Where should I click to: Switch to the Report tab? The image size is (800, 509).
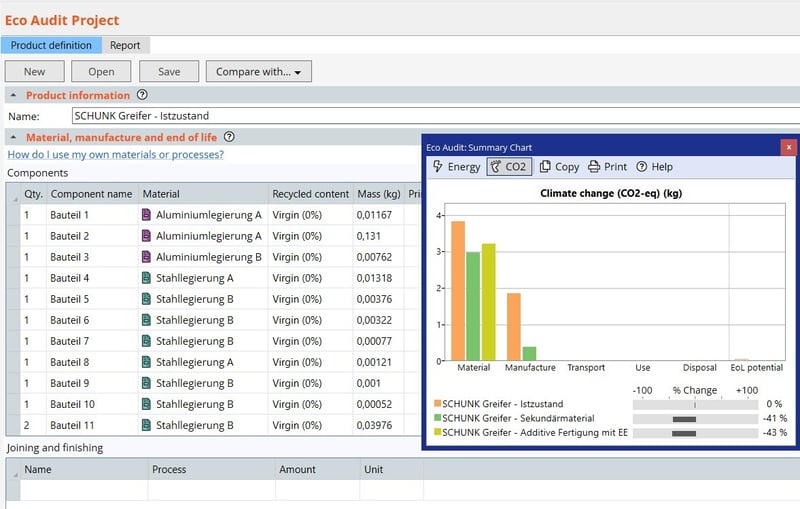coord(125,45)
